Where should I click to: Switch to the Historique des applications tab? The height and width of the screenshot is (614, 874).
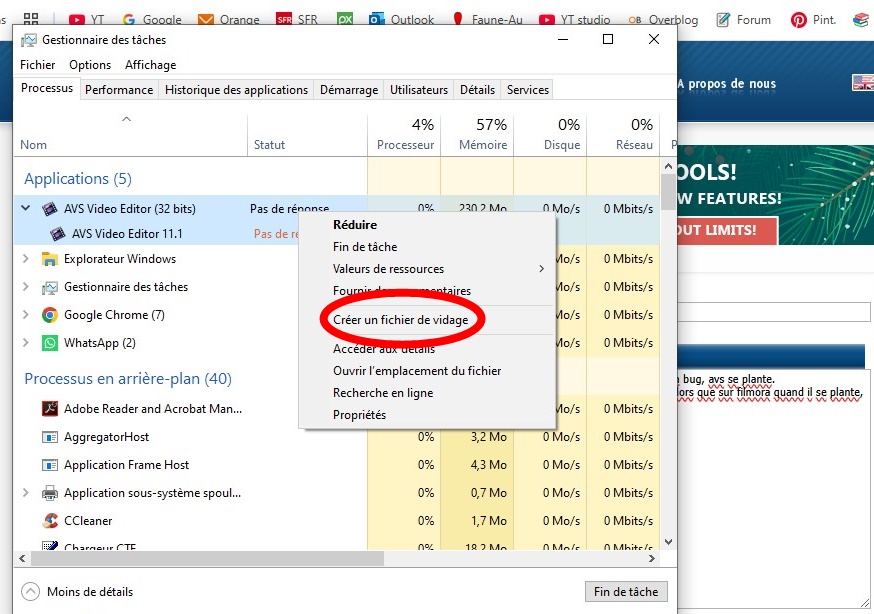click(236, 90)
